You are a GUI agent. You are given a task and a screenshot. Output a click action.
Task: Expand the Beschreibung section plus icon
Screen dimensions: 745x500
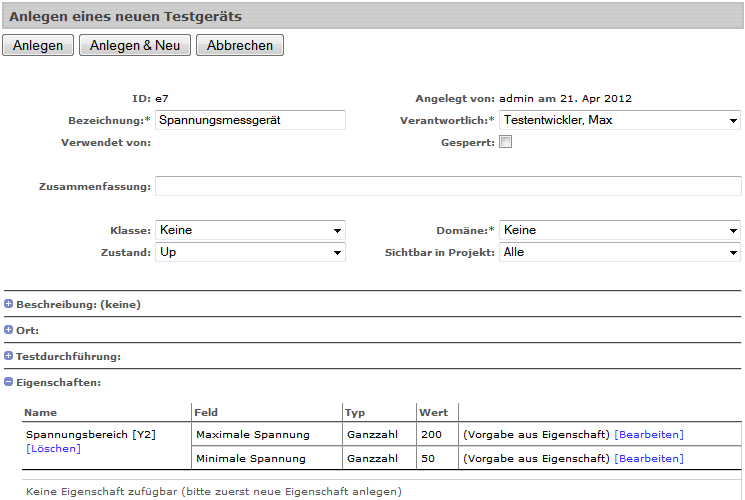(9, 304)
